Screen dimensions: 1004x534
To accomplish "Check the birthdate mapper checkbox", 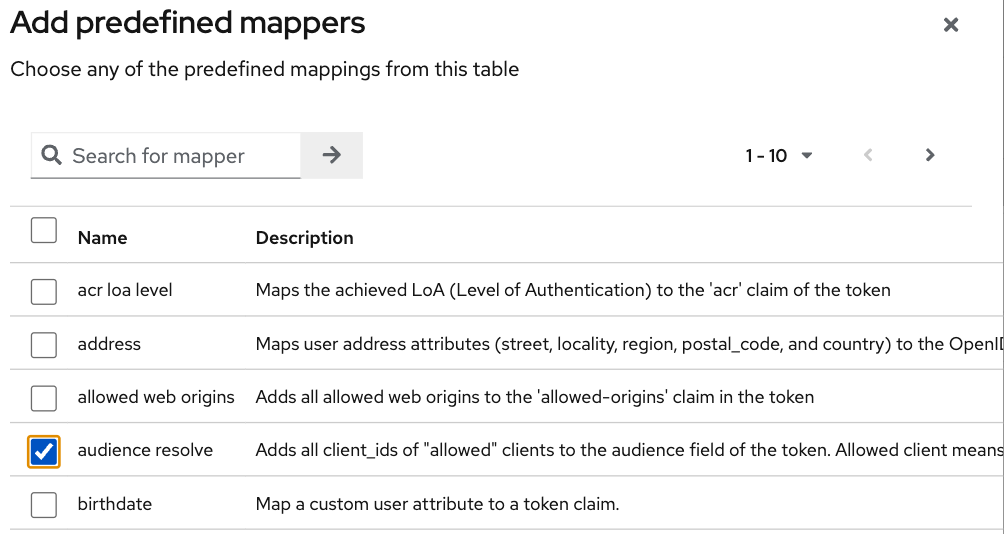I will click(44, 505).
